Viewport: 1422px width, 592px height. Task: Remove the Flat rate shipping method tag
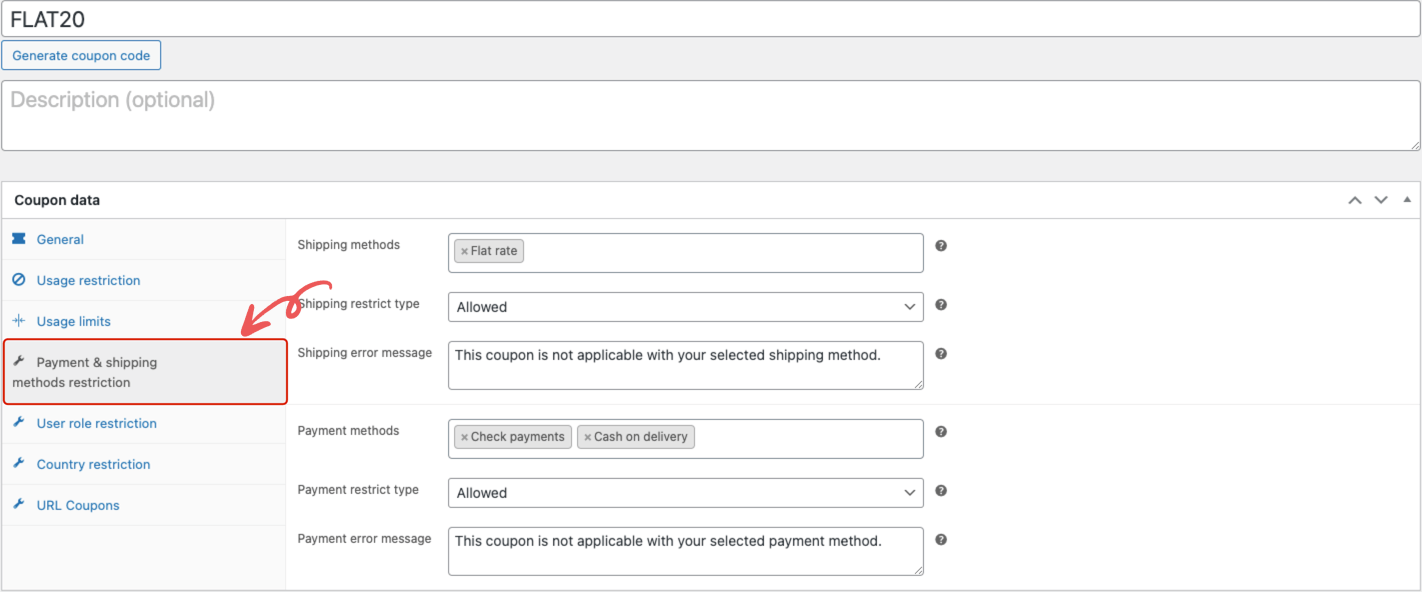[x=464, y=251]
